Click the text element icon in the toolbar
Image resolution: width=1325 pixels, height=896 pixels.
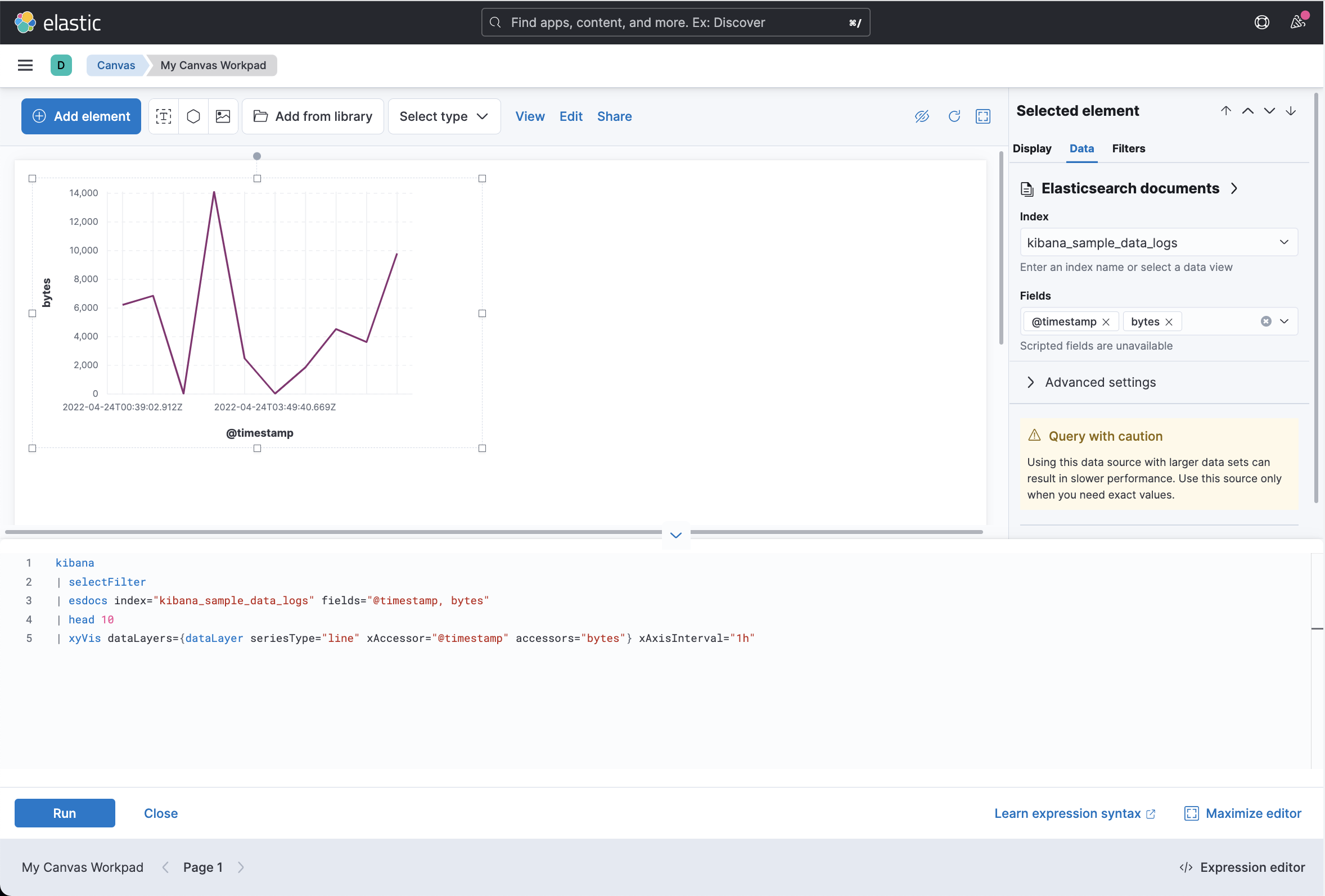coord(164,116)
